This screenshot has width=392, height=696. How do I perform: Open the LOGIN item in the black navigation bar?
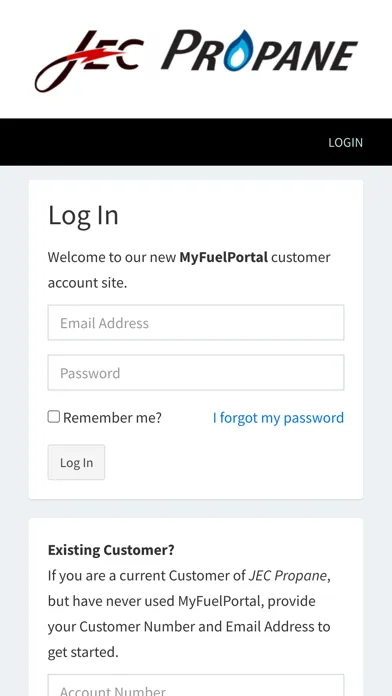[345, 142]
